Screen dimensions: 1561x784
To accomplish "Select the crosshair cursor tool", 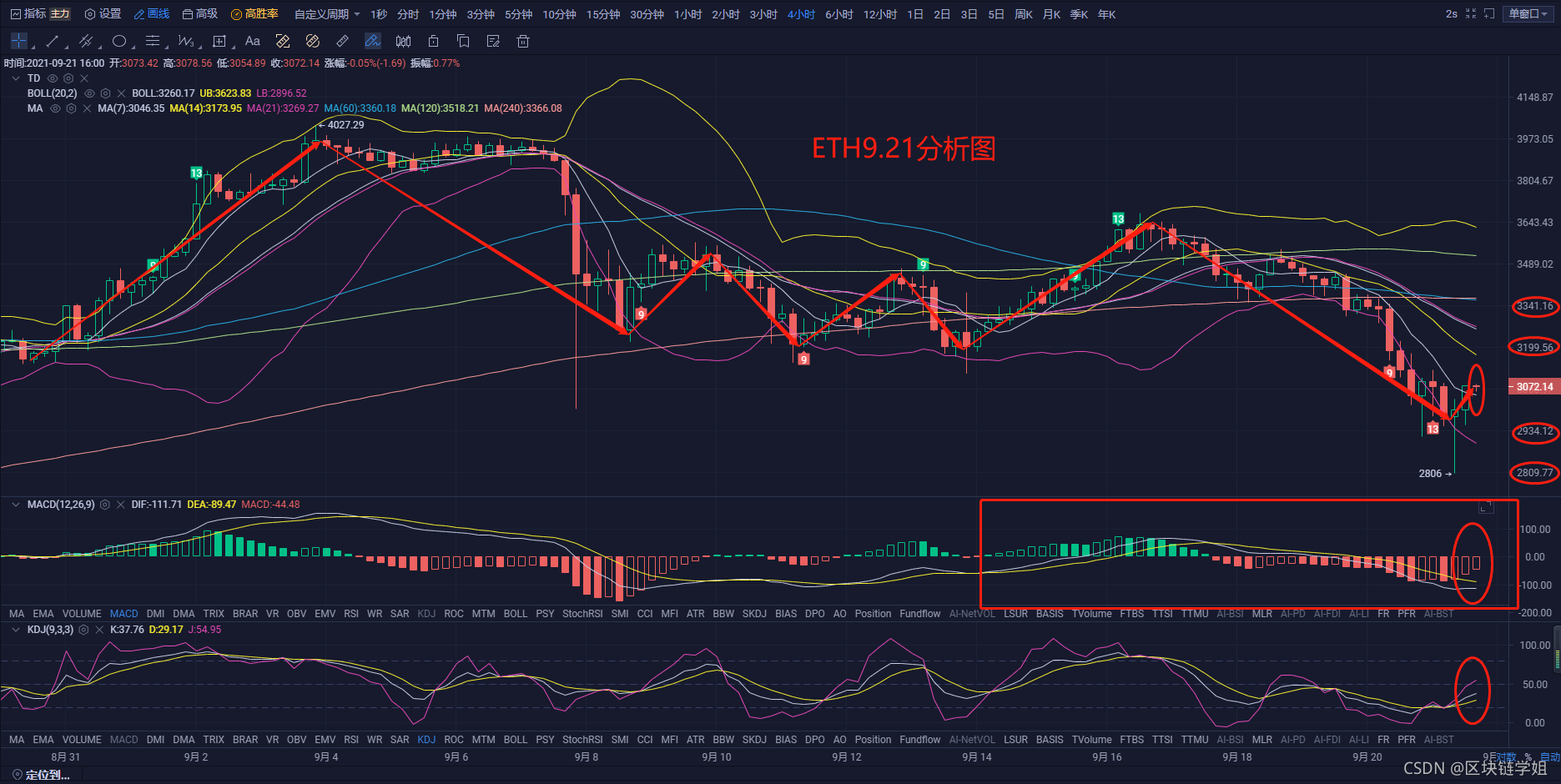I will (x=18, y=41).
